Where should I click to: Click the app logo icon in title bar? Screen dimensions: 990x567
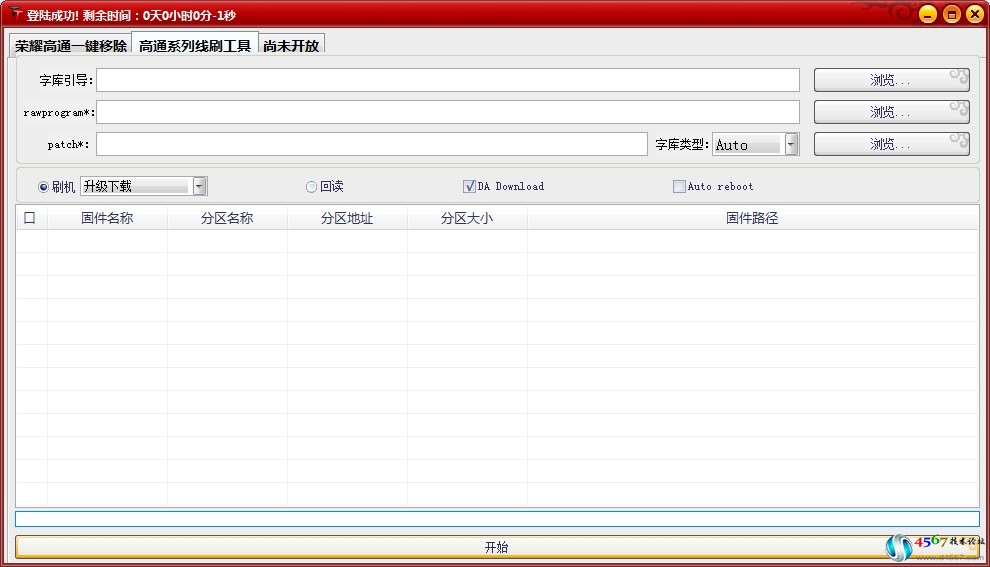pyautogui.click(x=15, y=13)
